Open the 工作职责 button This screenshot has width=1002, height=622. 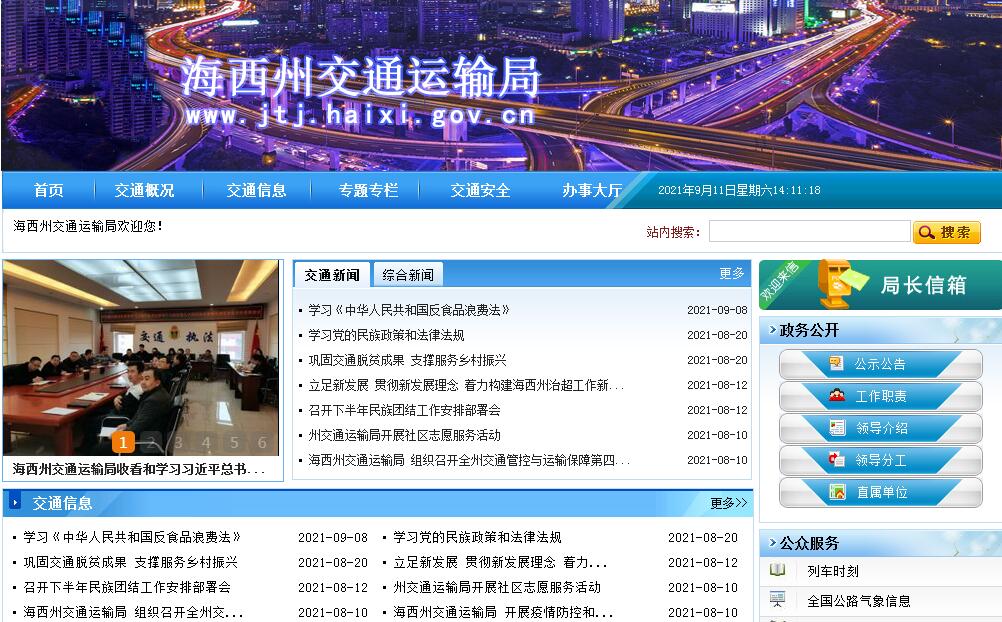tap(881, 396)
